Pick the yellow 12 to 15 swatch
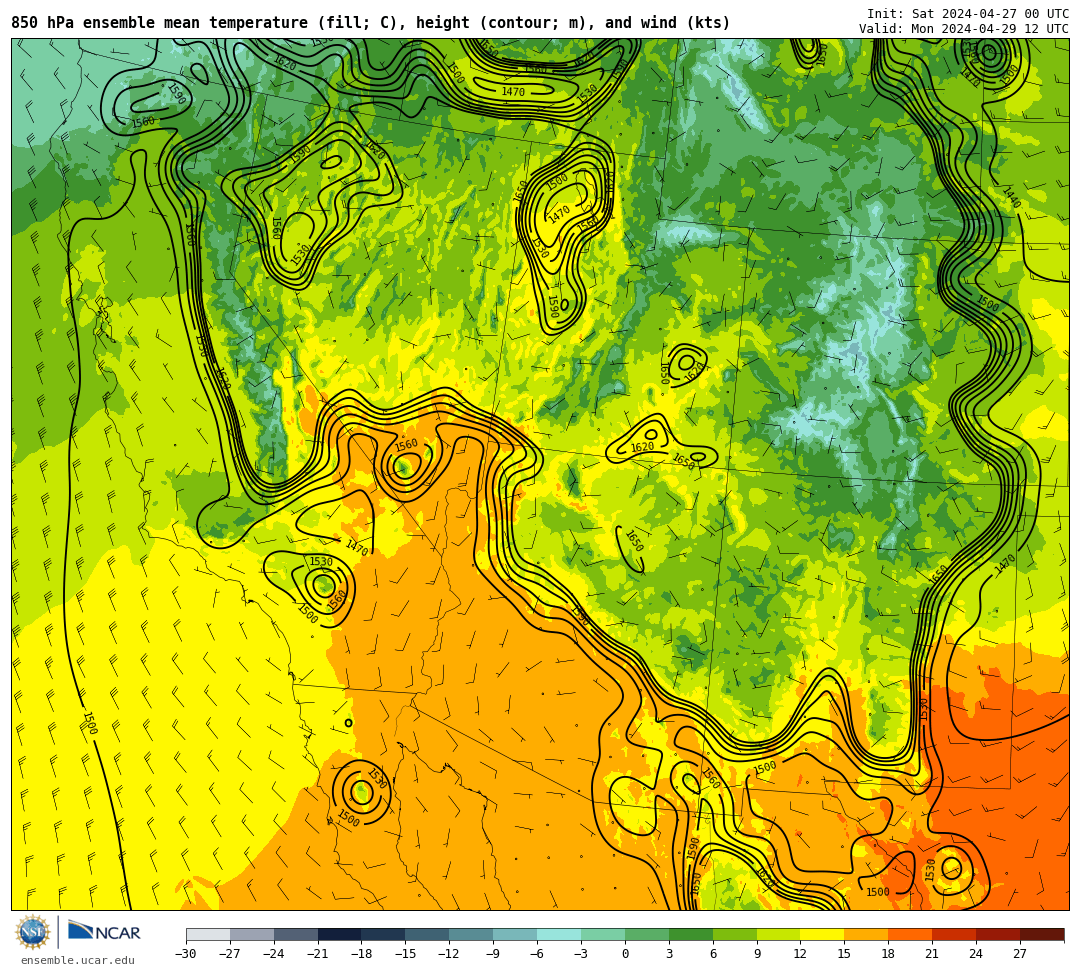This screenshot has height=973, width=1080. [823, 934]
